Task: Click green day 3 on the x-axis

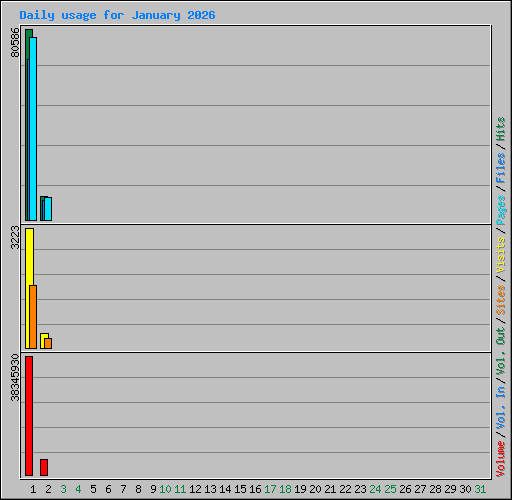Action: (63, 489)
